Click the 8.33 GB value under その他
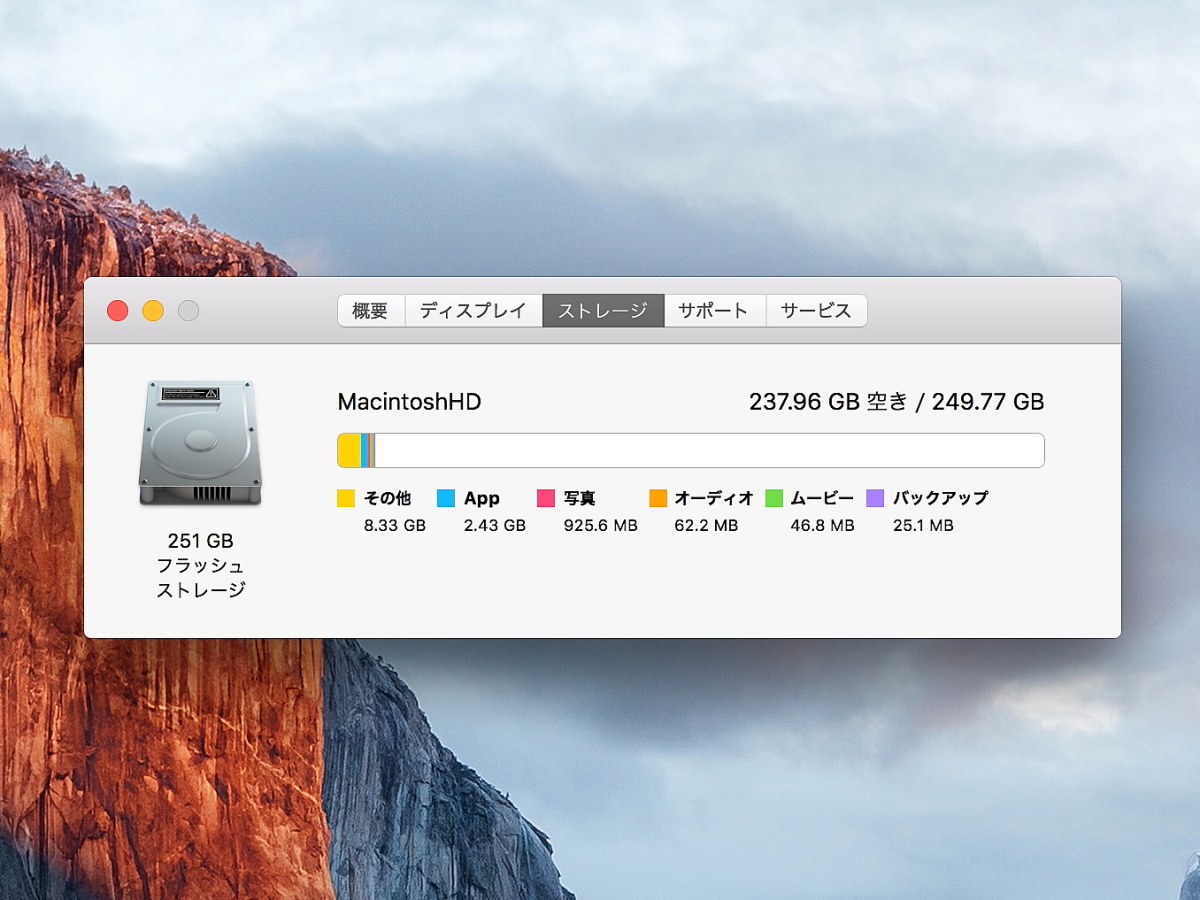Image resolution: width=1200 pixels, height=900 pixels. point(395,525)
